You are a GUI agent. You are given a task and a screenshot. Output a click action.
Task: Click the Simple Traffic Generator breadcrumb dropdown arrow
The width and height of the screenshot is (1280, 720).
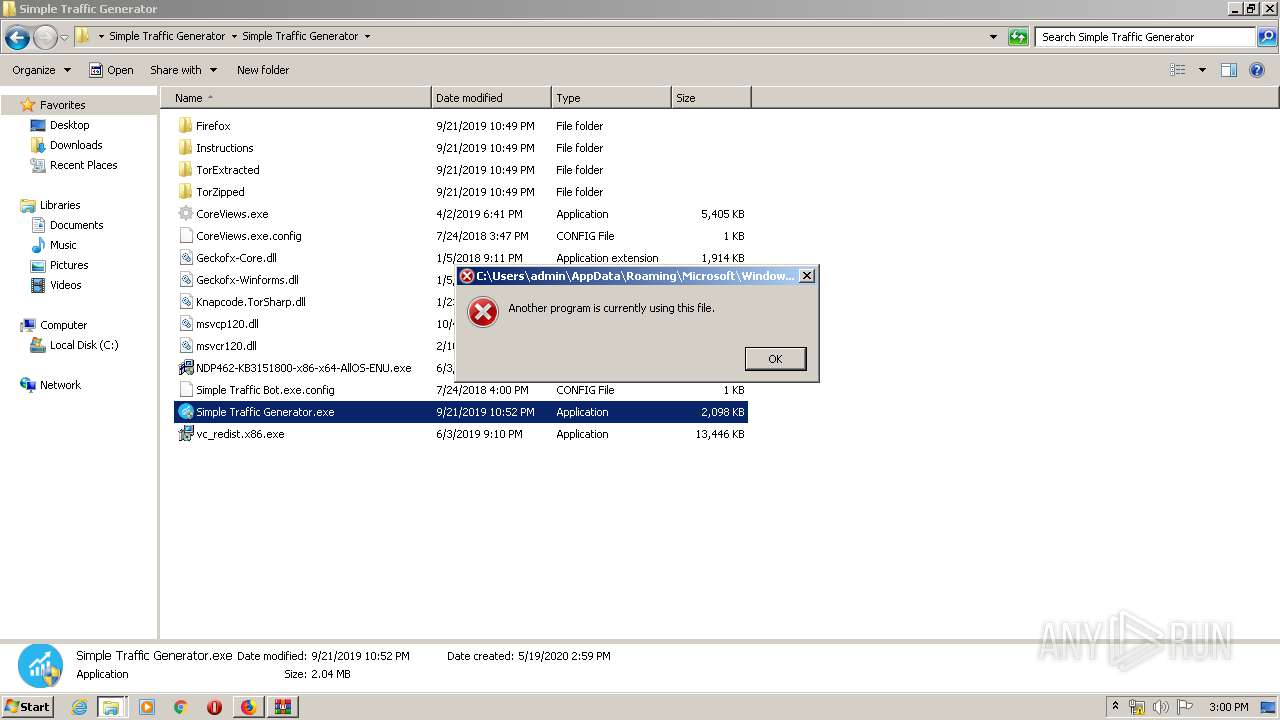tap(367, 37)
